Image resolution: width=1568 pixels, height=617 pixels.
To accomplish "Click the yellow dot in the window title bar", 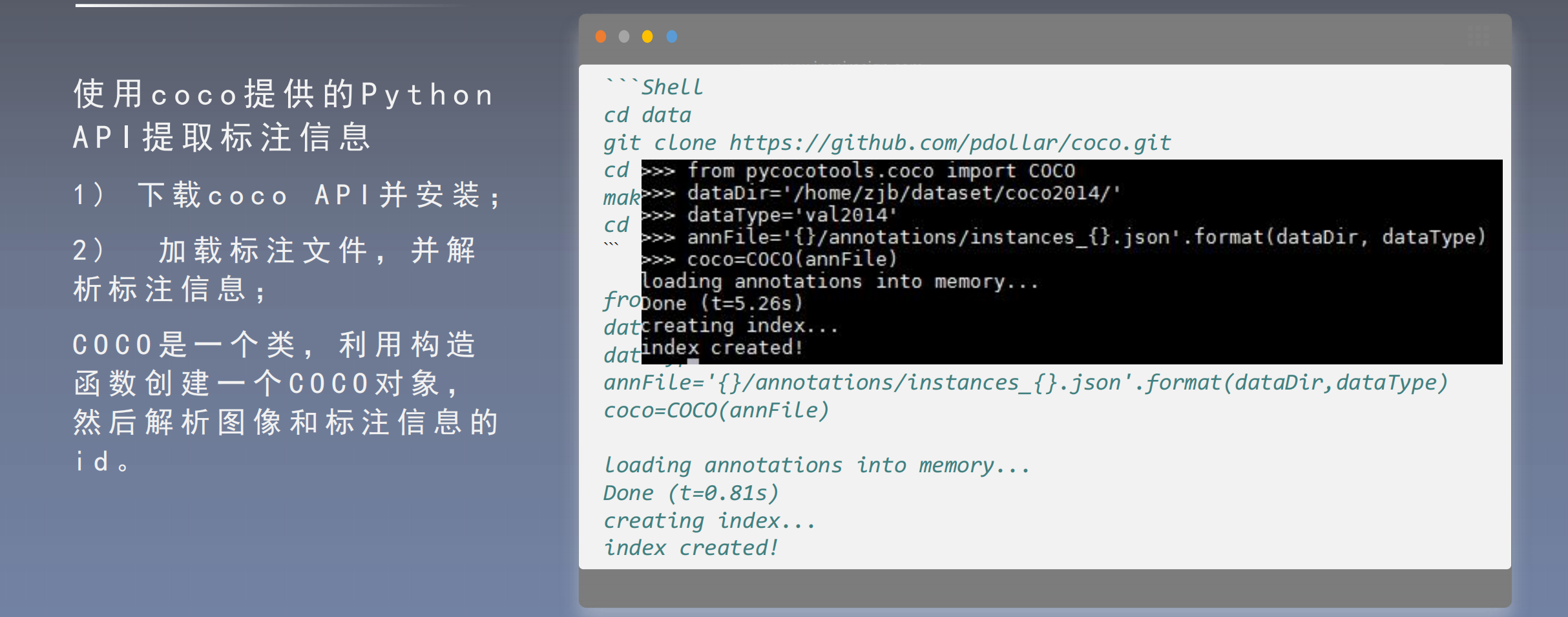I will coord(647,37).
